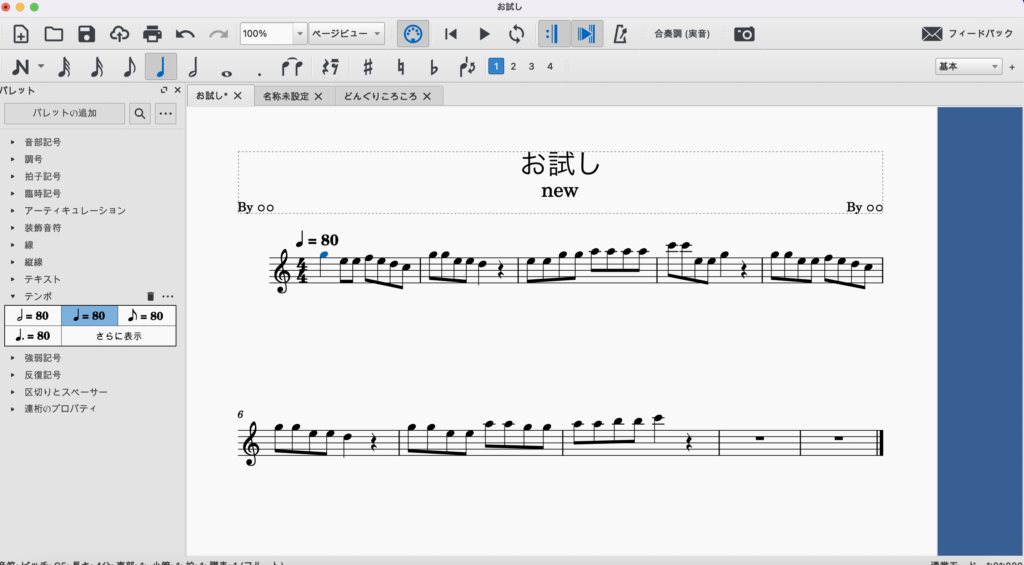
Task: Select the eighth note duration
Action: tap(129, 67)
